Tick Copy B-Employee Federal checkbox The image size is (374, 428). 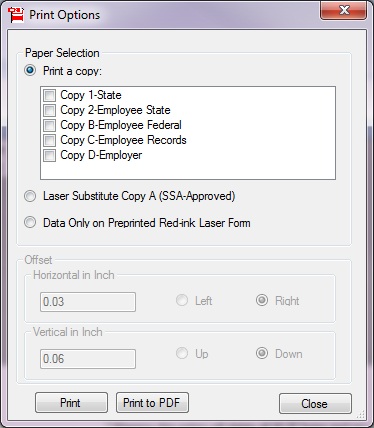point(49,126)
